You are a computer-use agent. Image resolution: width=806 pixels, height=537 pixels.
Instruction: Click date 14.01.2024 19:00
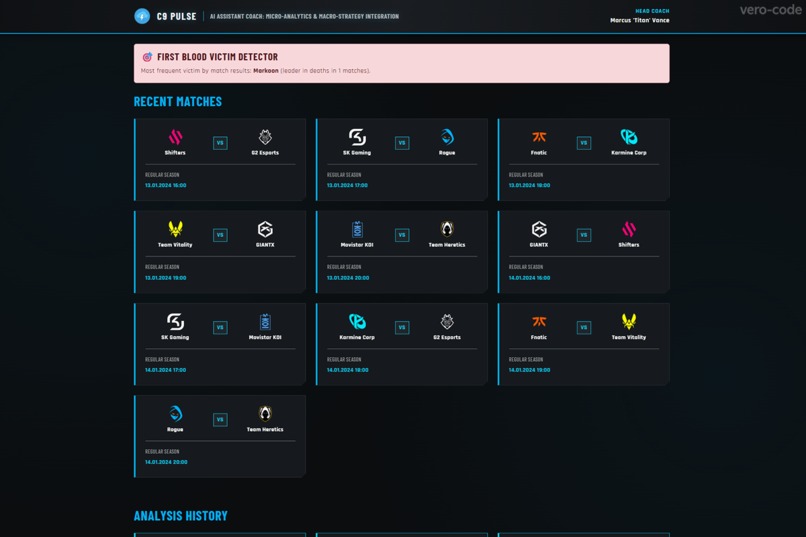pos(529,370)
